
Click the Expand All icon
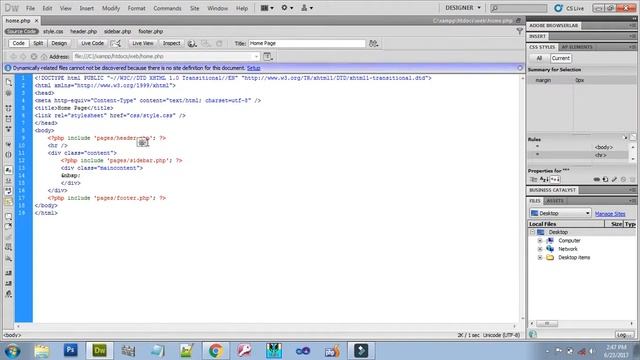[9, 129]
